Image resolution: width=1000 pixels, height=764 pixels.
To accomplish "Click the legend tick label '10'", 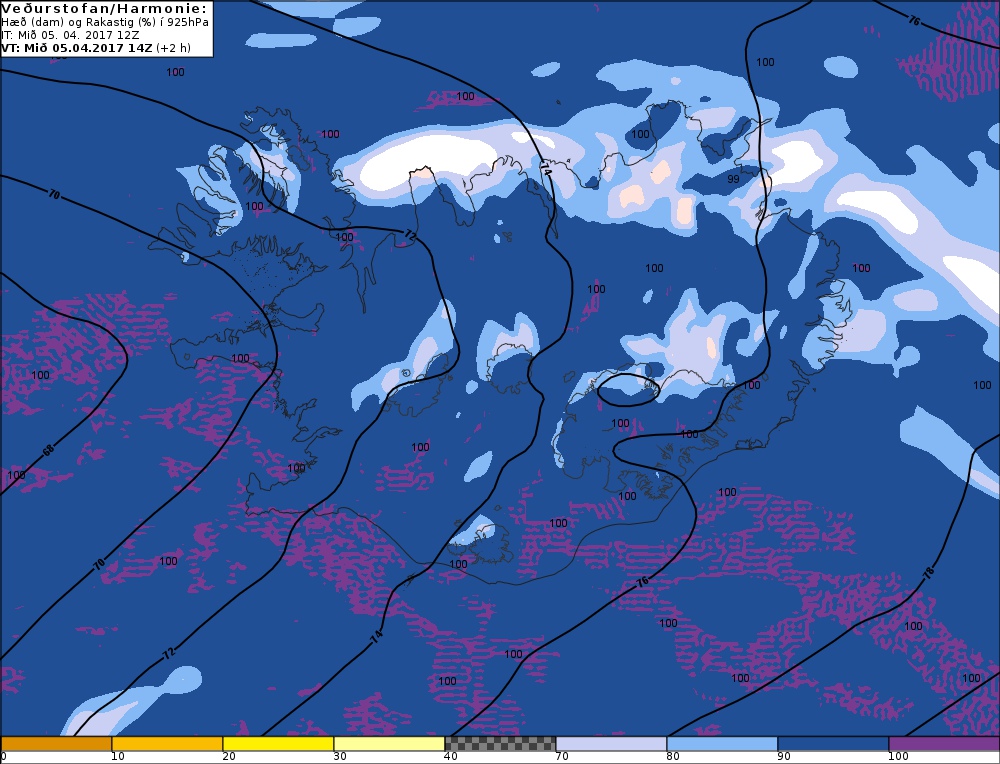I will click(x=117, y=757).
